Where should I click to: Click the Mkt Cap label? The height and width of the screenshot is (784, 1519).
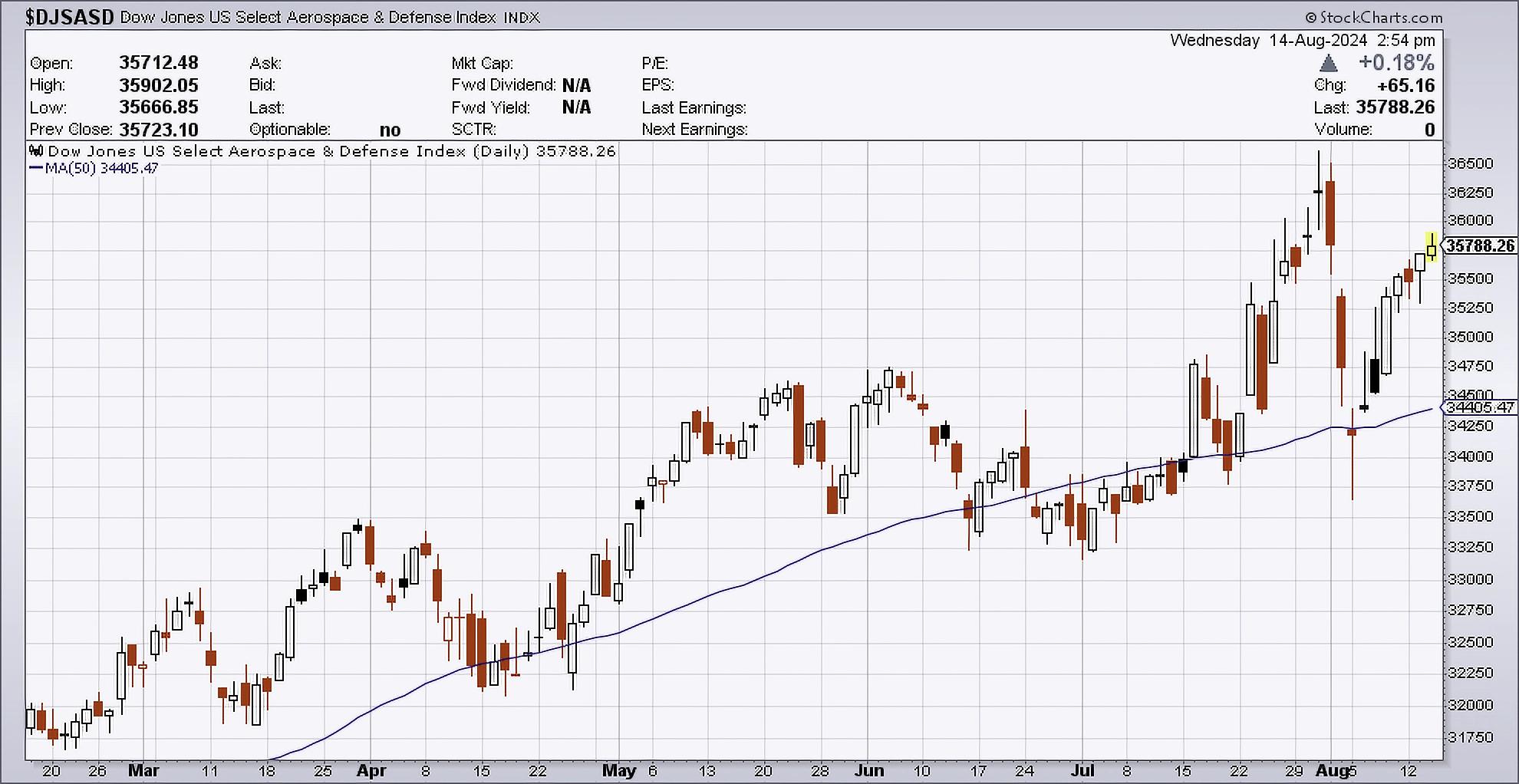(x=483, y=63)
